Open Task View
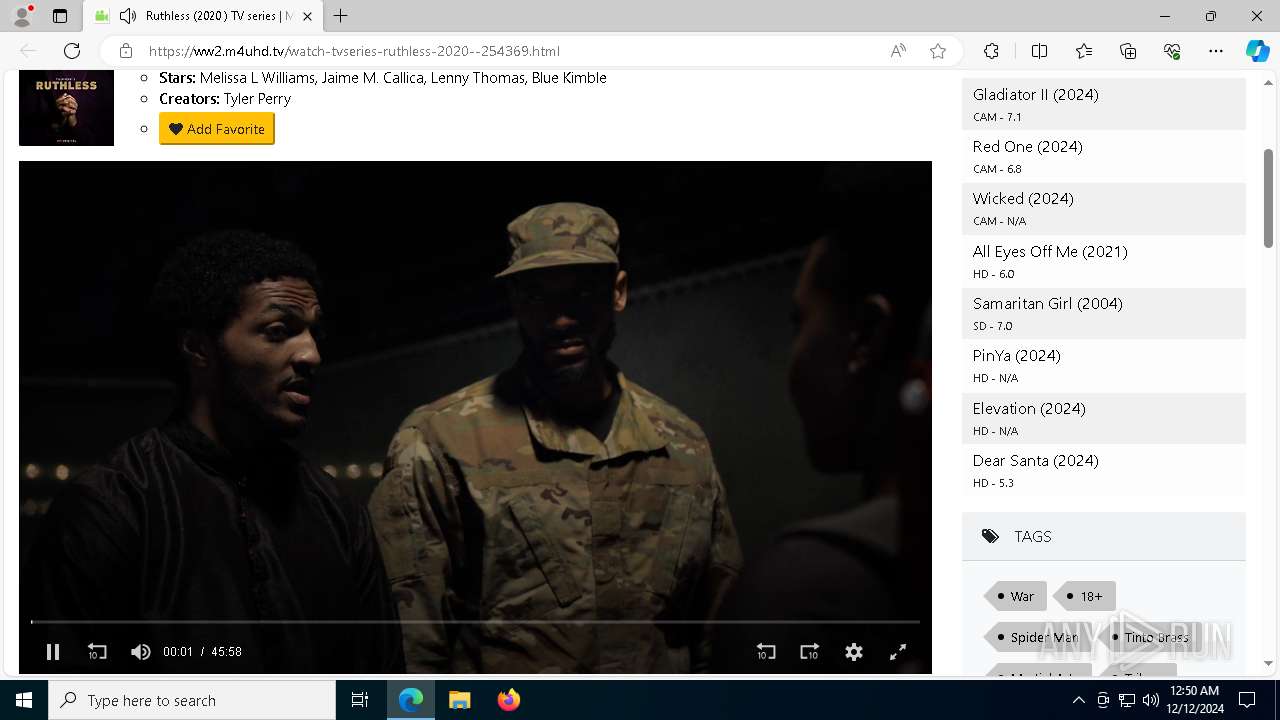The image size is (1280, 720). [360, 700]
